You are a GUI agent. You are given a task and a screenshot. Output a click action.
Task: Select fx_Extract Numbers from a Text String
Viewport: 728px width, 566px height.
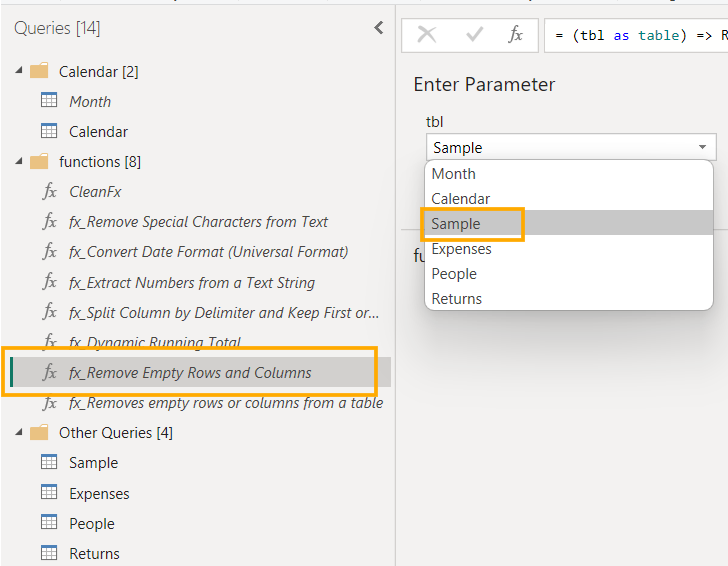pyautogui.click(x=192, y=282)
